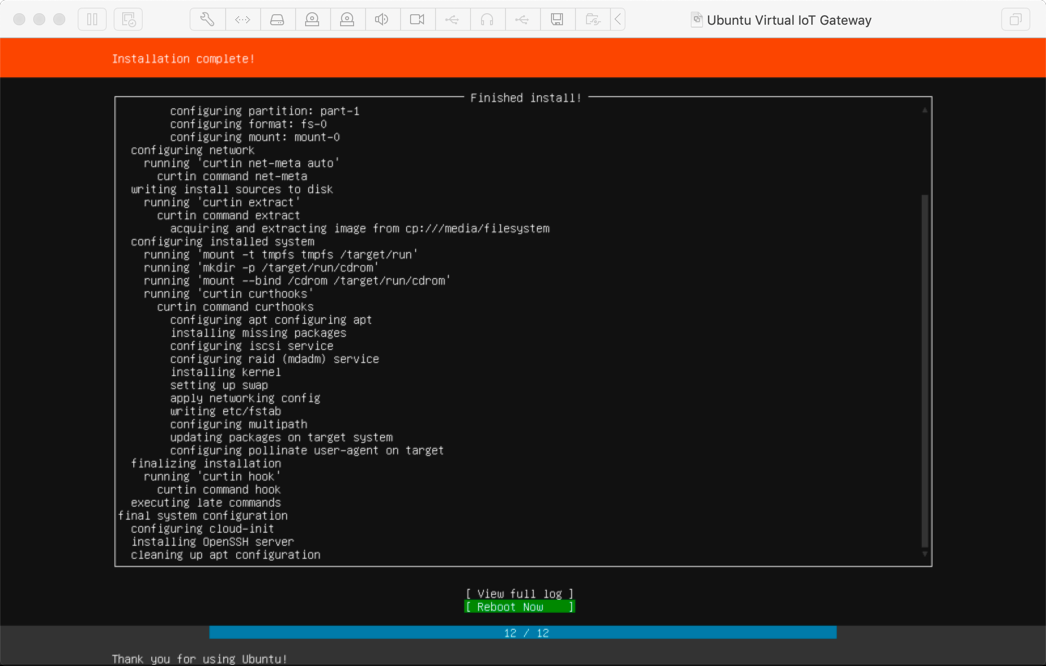Click the 'apply networking config' log line
The image size is (1046, 666).
click(245, 398)
